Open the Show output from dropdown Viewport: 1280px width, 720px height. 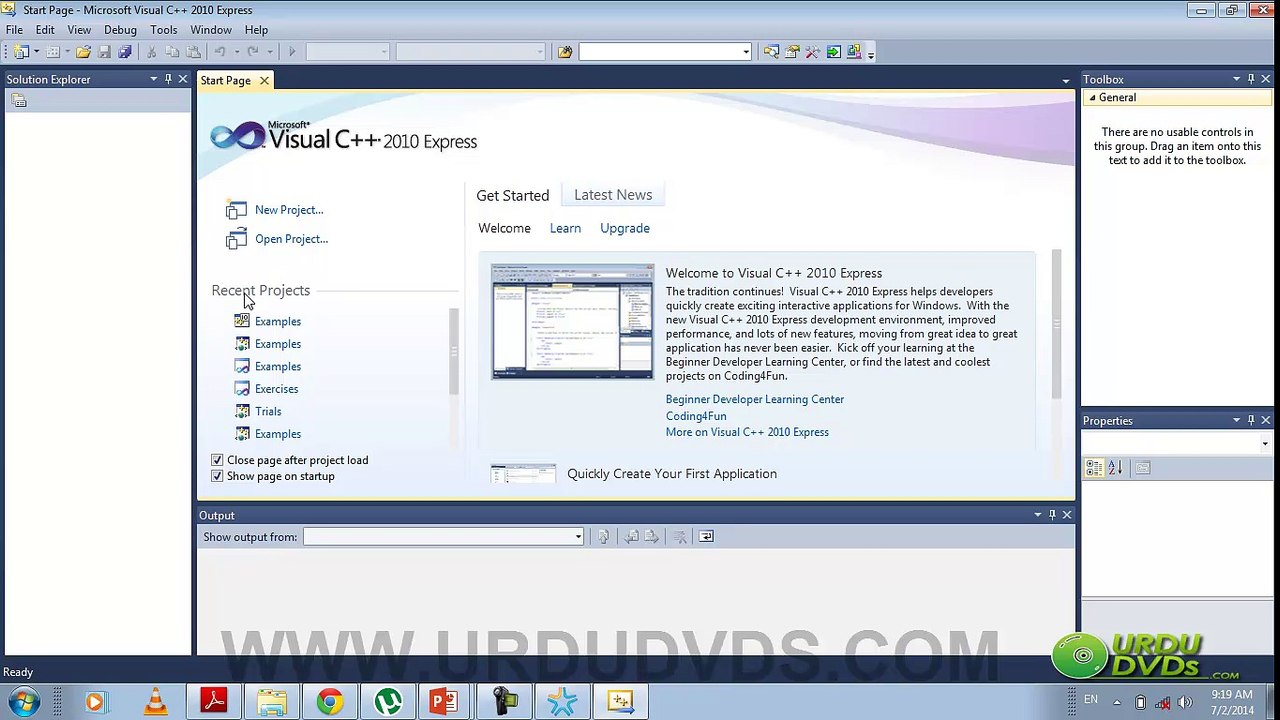pyautogui.click(x=578, y=537)
